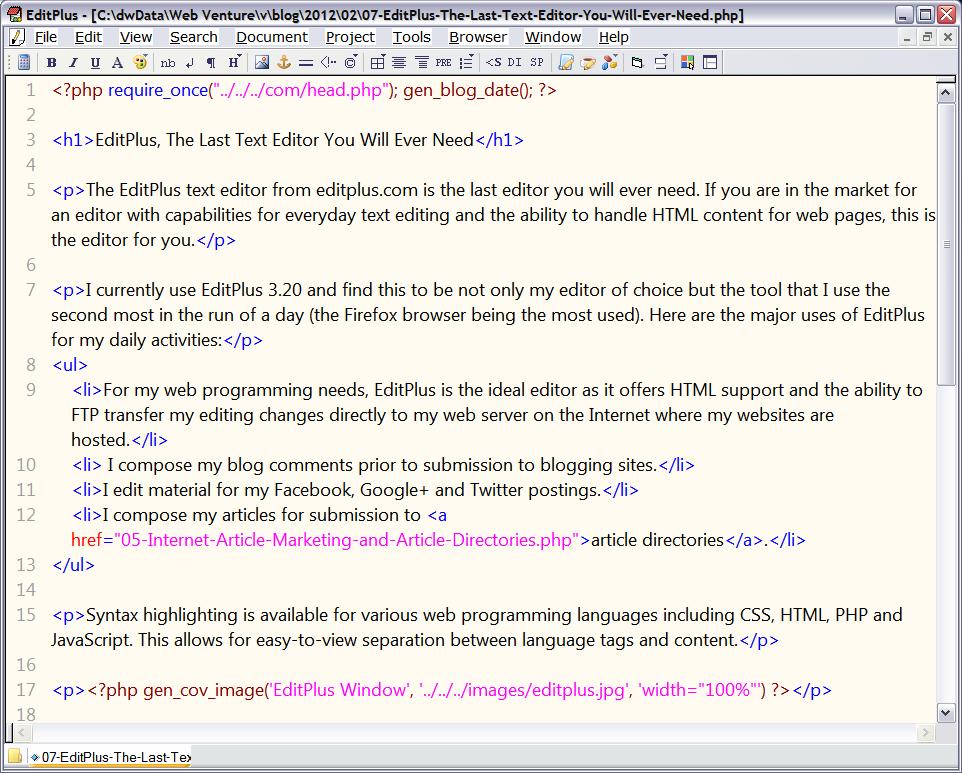Click the Anchor link icon

(x=283, y=63)
